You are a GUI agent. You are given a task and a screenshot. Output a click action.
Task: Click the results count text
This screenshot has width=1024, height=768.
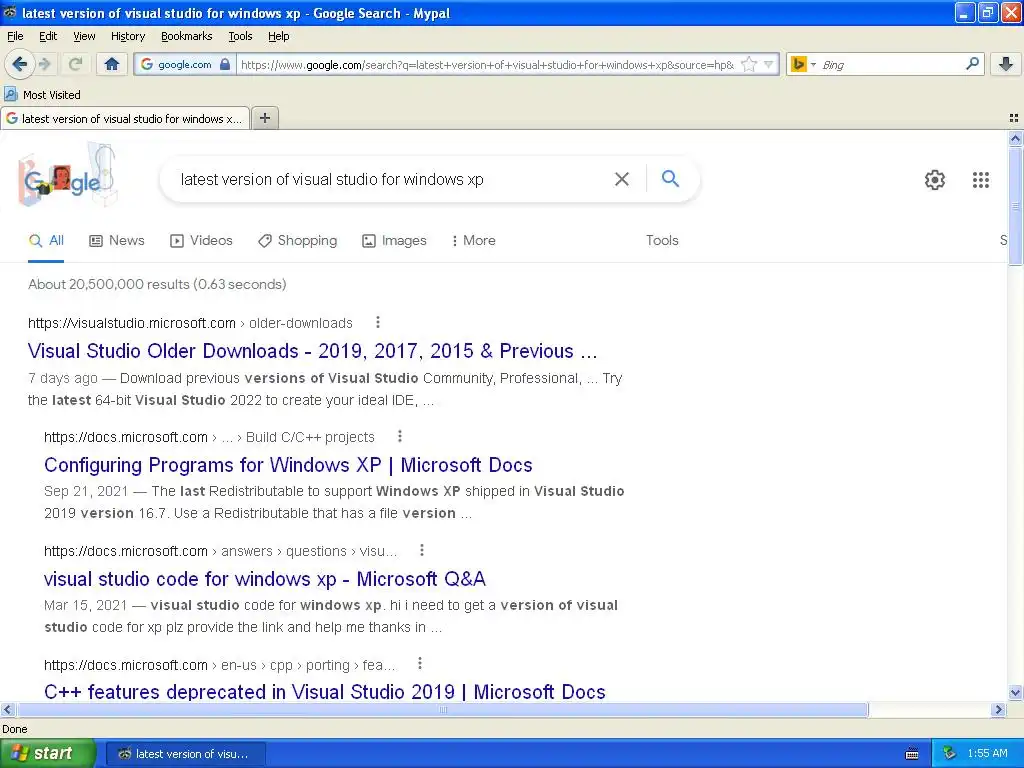(x=157, y=284)
